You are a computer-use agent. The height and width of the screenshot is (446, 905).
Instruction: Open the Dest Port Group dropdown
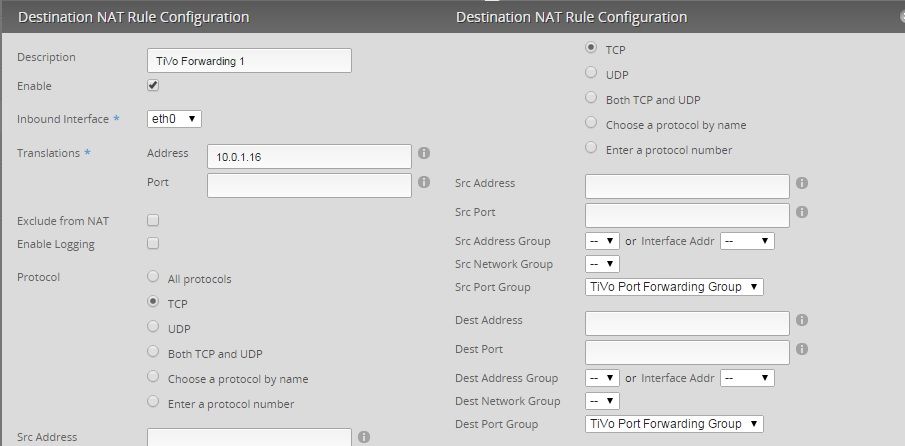[x=674, y=424]
